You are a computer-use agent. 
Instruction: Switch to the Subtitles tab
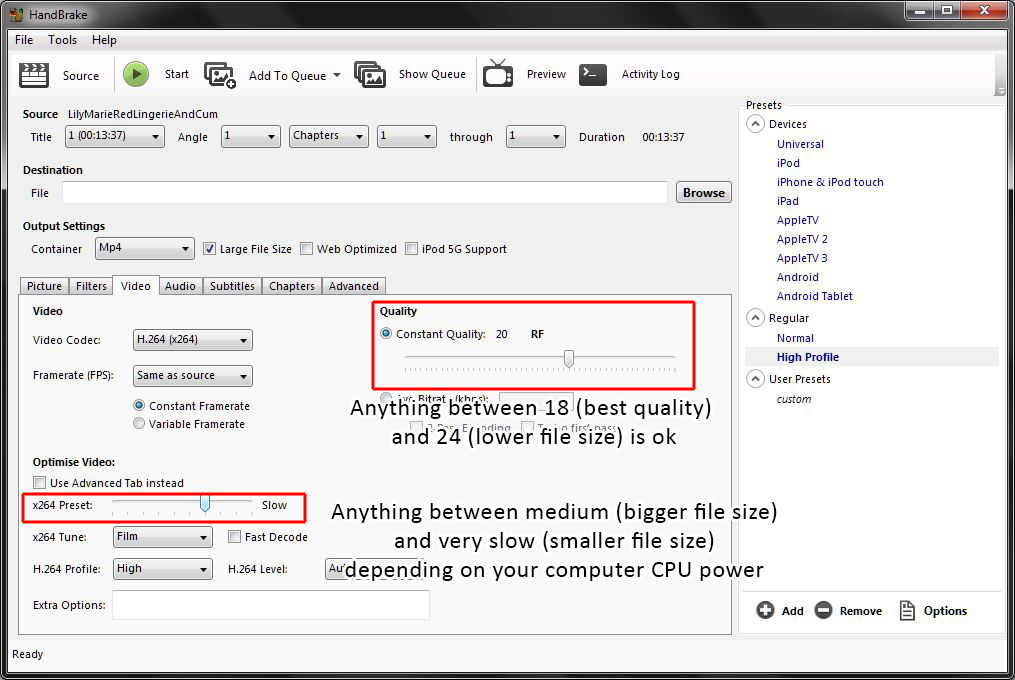coord(232,286)
